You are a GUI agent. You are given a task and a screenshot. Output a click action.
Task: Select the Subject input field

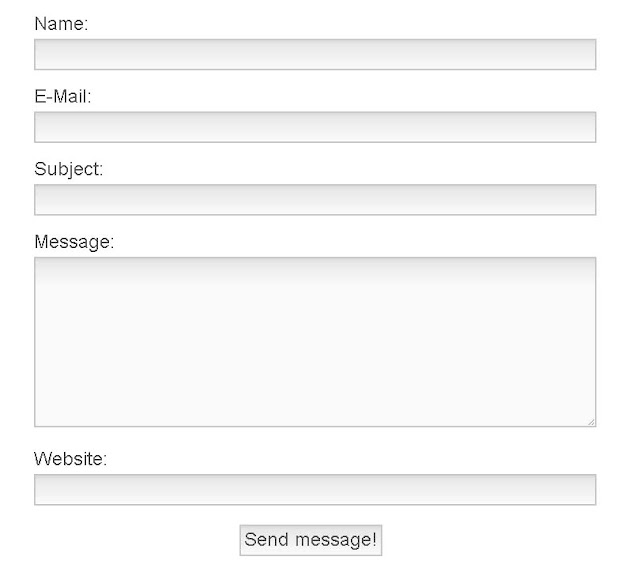[x=315, y=200]
